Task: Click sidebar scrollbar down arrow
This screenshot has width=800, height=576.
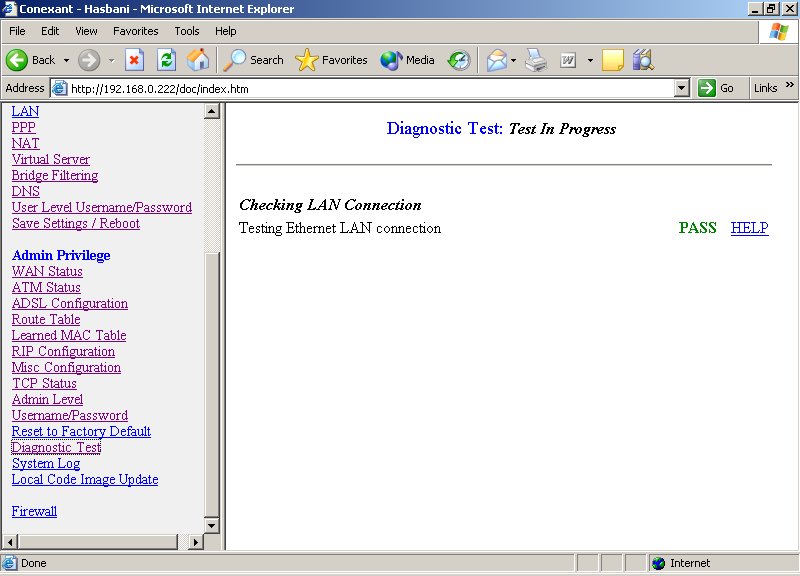Action: [211, 525]
